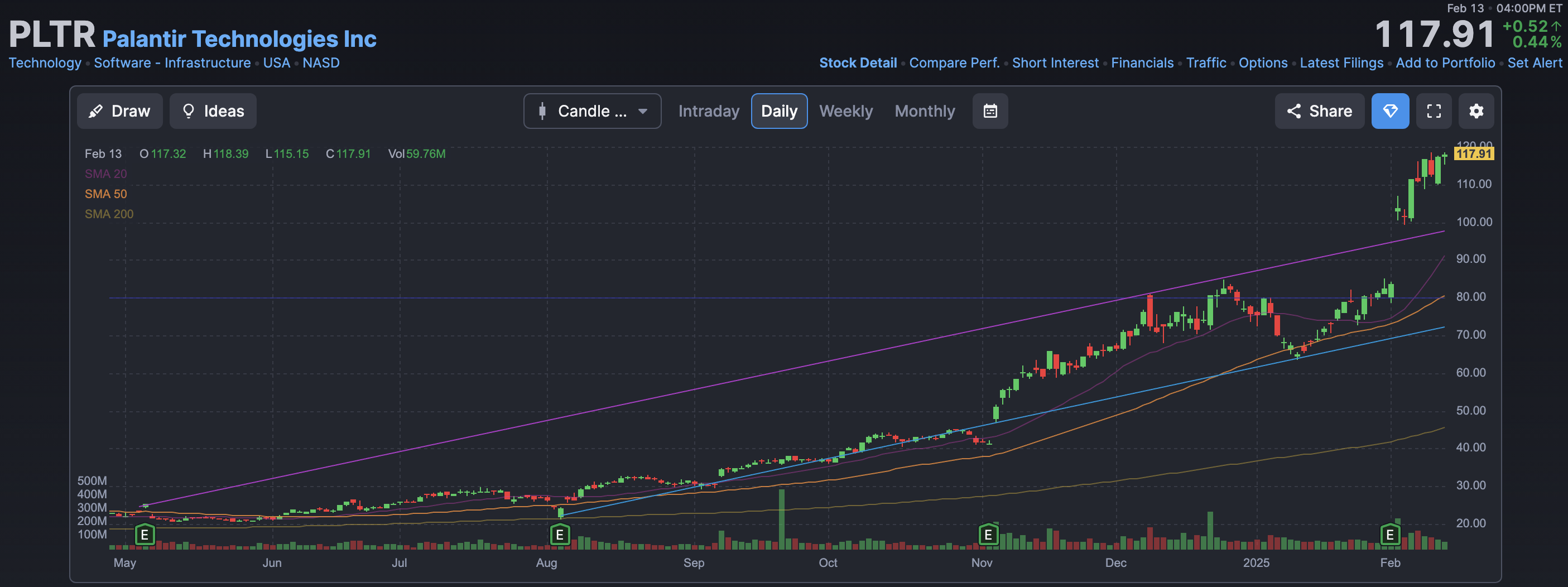Viewport: 1568px width, 587px height.
Task: Click the blue diamond premium icon
Action: tap(1389, 111)
